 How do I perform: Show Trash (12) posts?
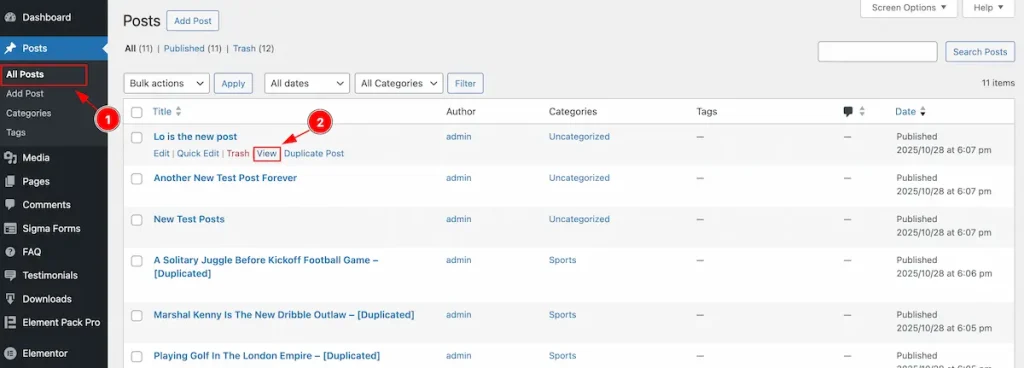[x=253, y=48]
